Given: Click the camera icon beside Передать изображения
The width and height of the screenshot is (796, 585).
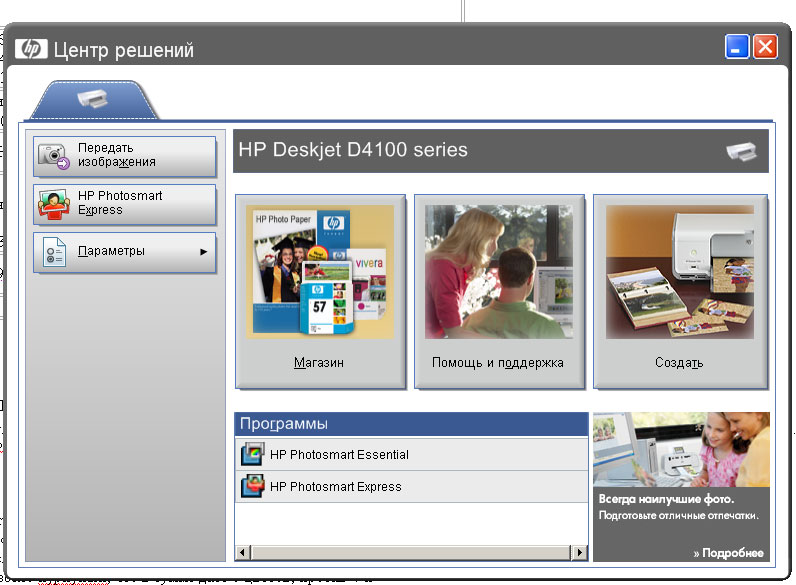Looking at the screenshot, I should [x=54, y=156].
